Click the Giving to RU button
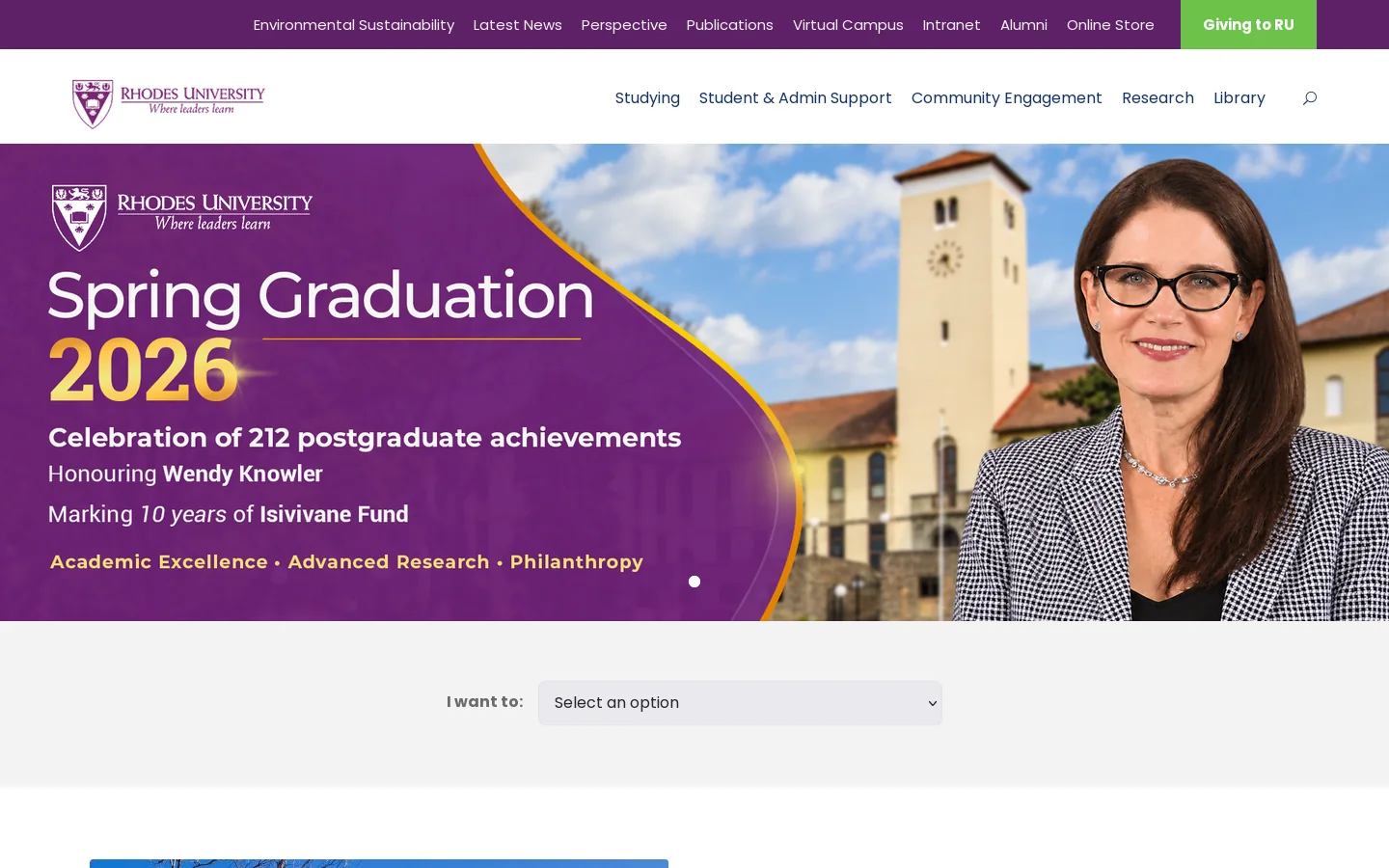This screenshot has height=868, width=1389. (1248, 25)
